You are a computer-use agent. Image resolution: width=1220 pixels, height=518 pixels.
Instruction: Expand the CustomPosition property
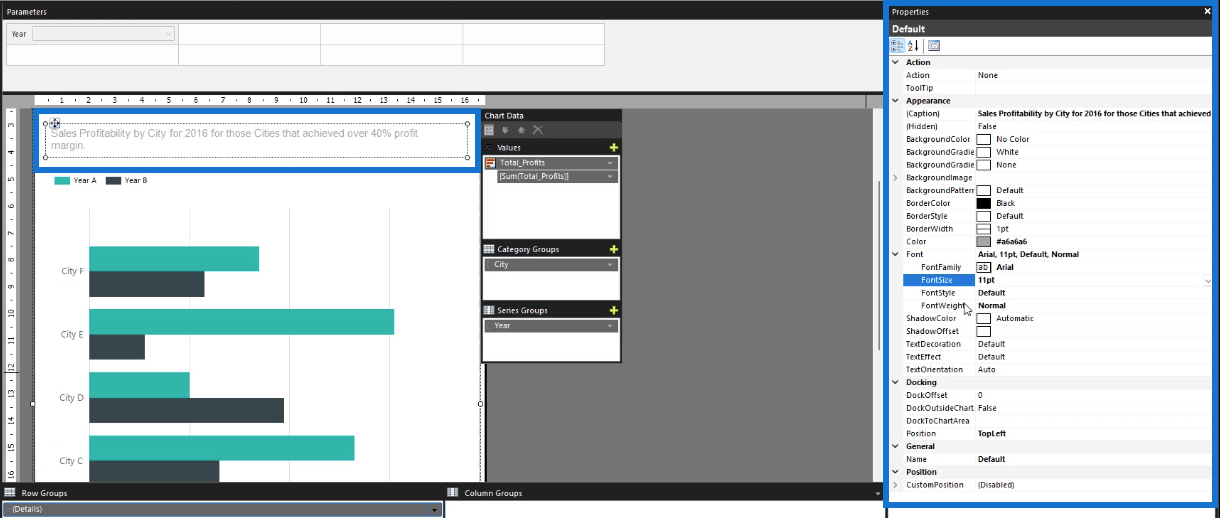[x=896, y=484]
